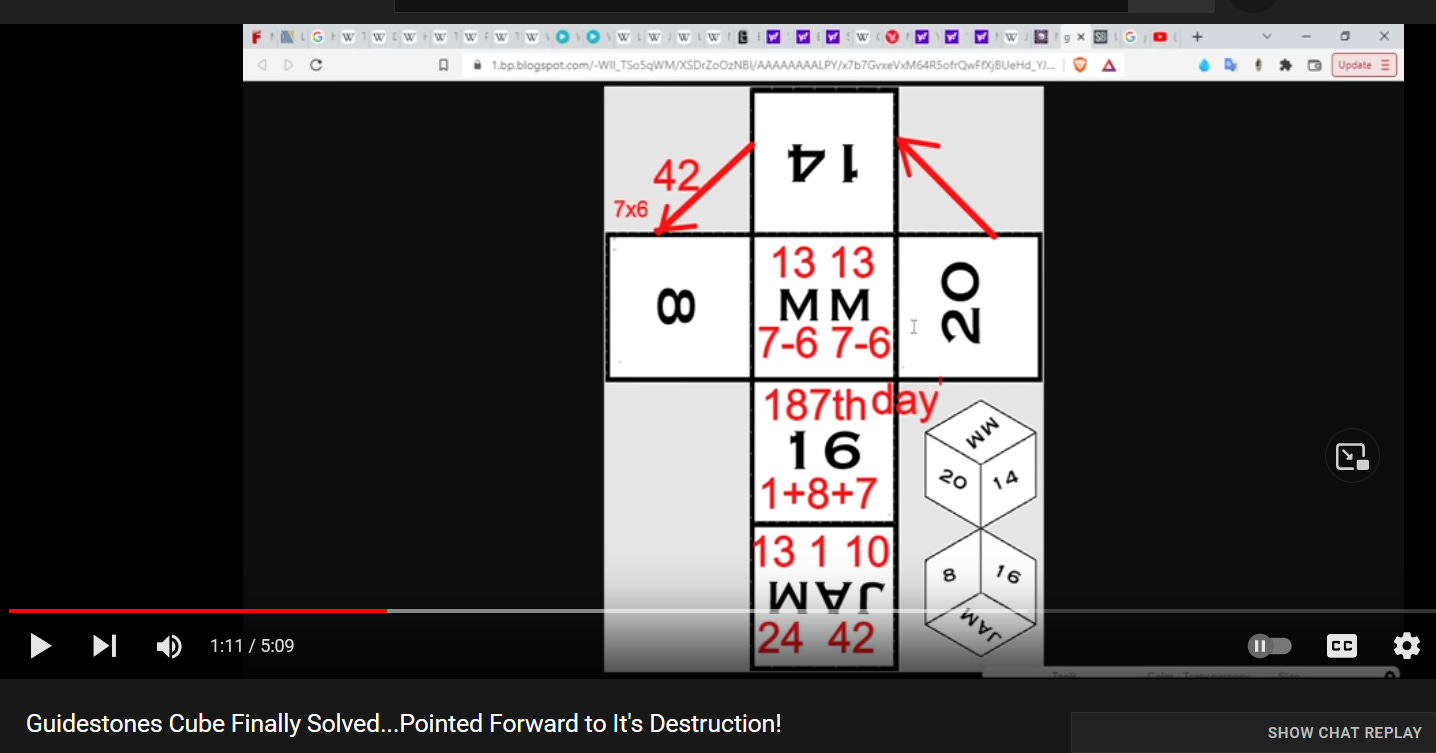The width and height of the screenshot is (1436, 753).
Task: Click the blogspot URL address bar
Action: [x=773, y=65]
